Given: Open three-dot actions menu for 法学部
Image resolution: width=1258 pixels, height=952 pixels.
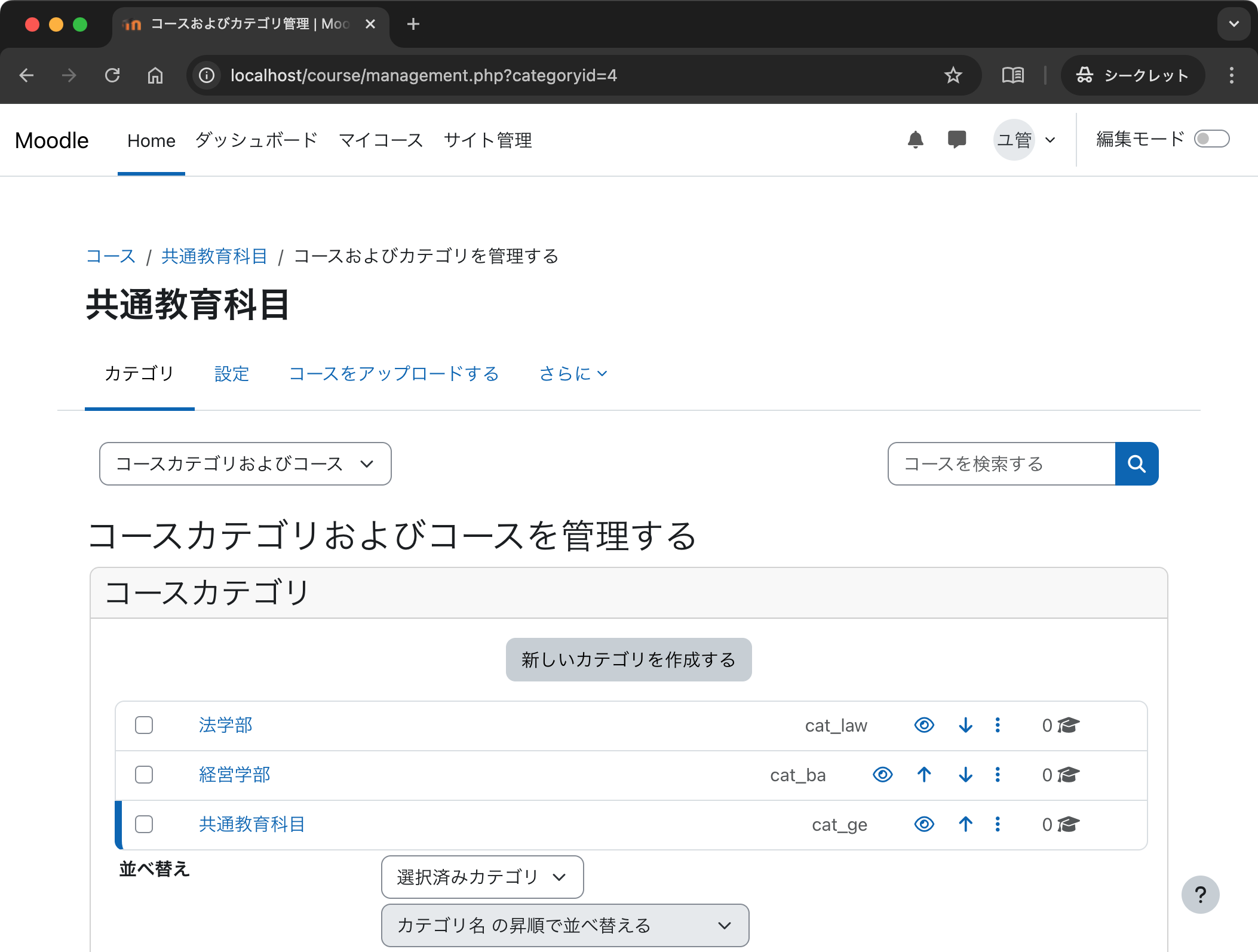Looking at the screenshot, I should pyautogui.click(x=998, y=725).
